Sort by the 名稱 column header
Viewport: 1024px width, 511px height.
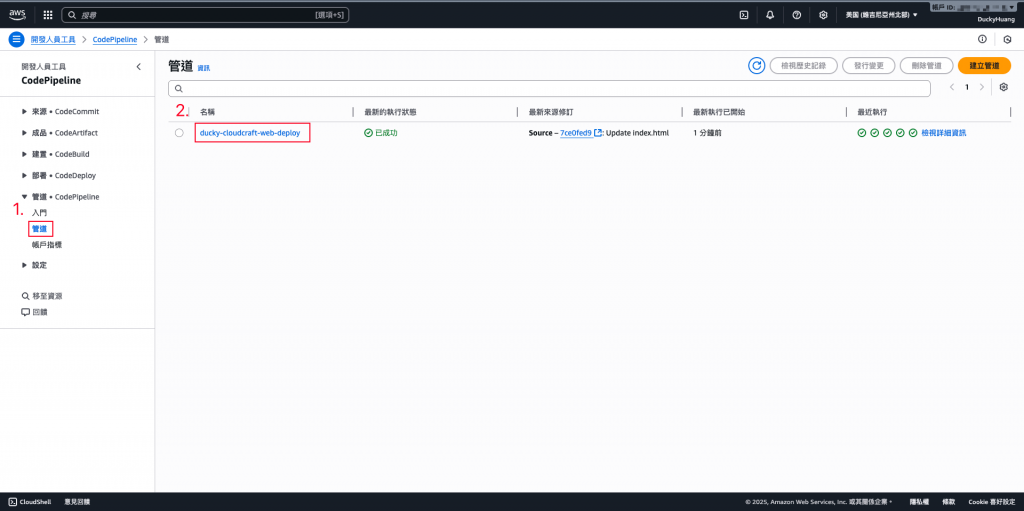[x=207, y=112]
